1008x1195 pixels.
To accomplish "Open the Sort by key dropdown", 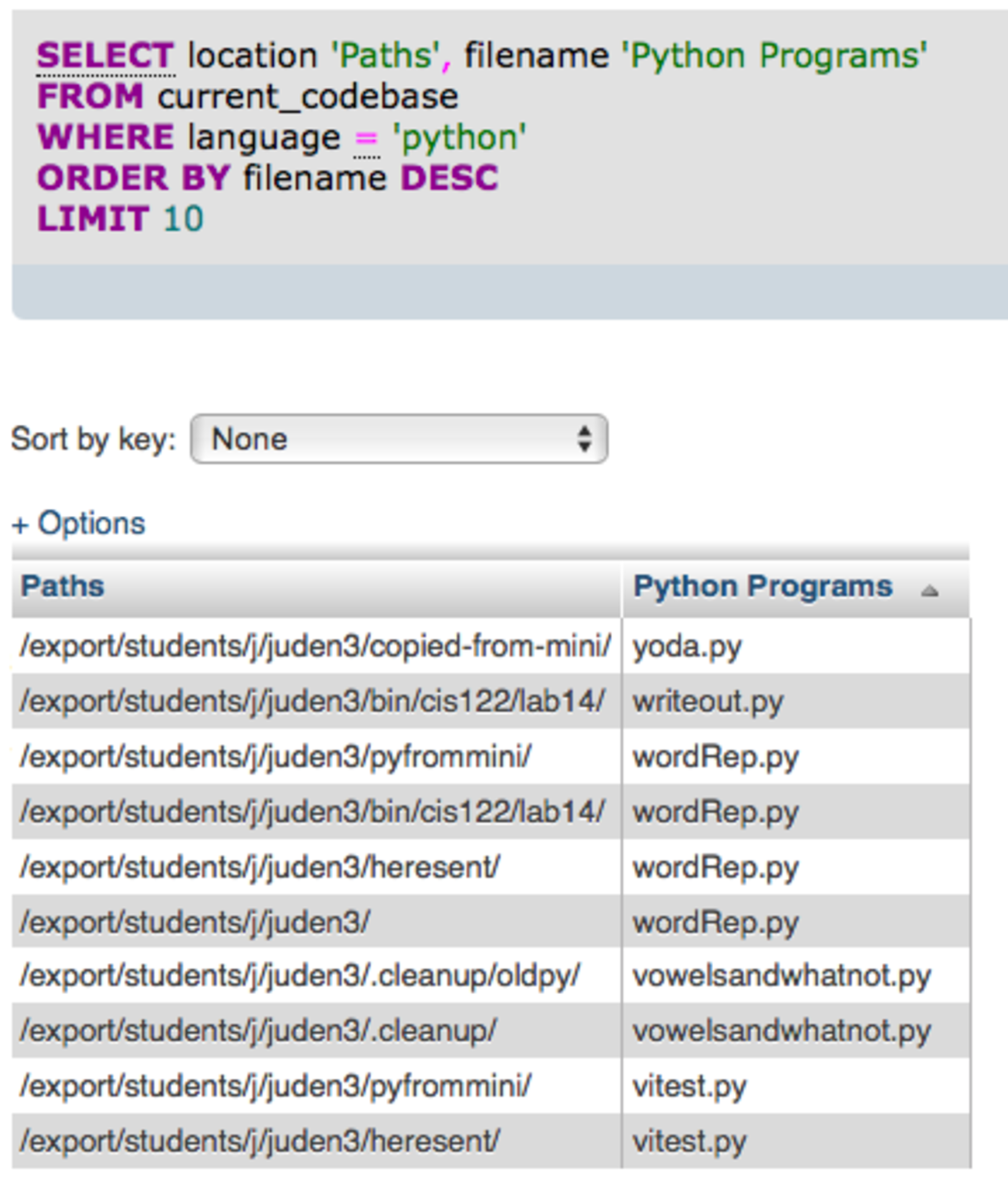I will tap(399, 439).
